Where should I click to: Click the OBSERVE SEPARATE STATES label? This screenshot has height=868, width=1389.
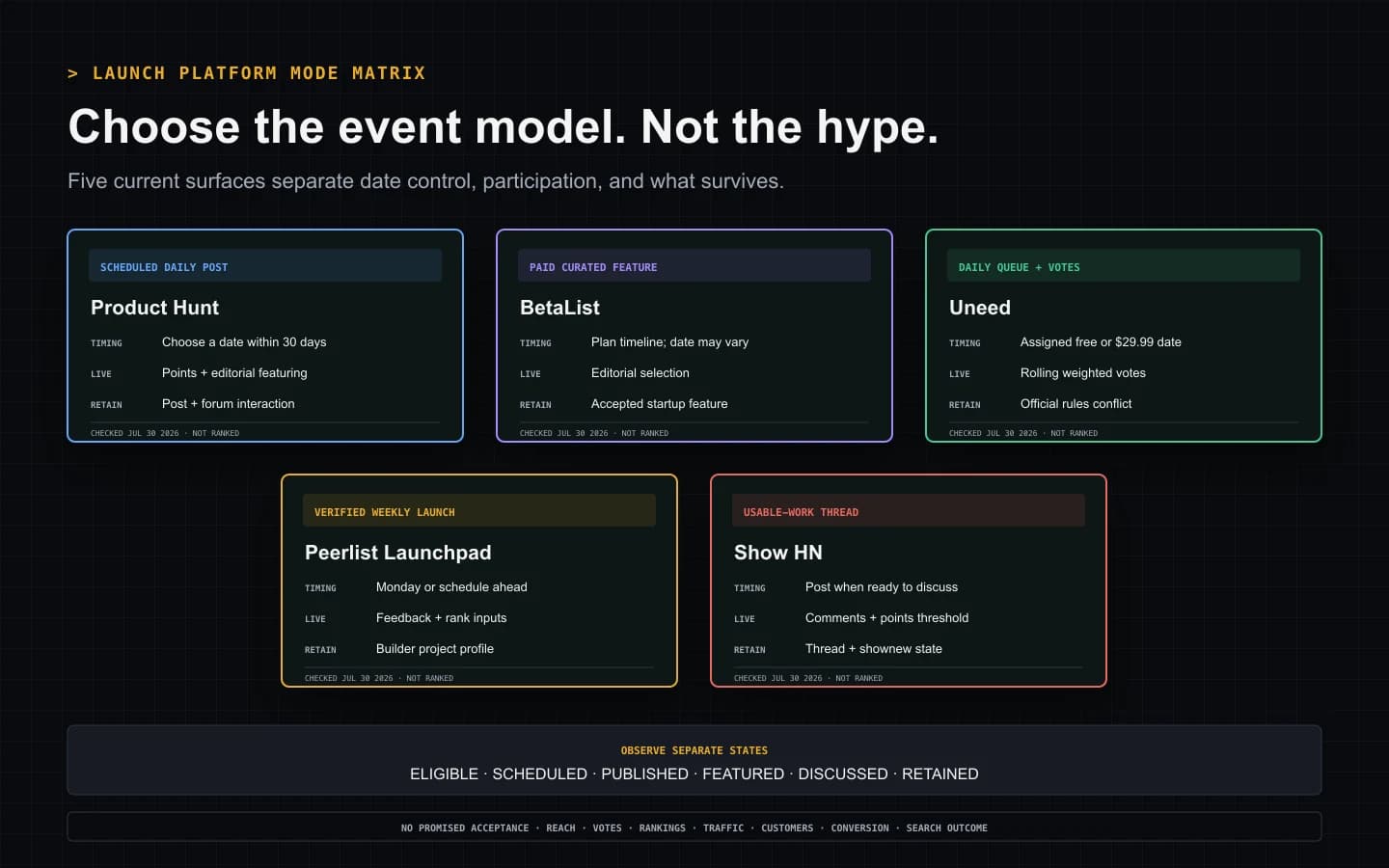694,750
